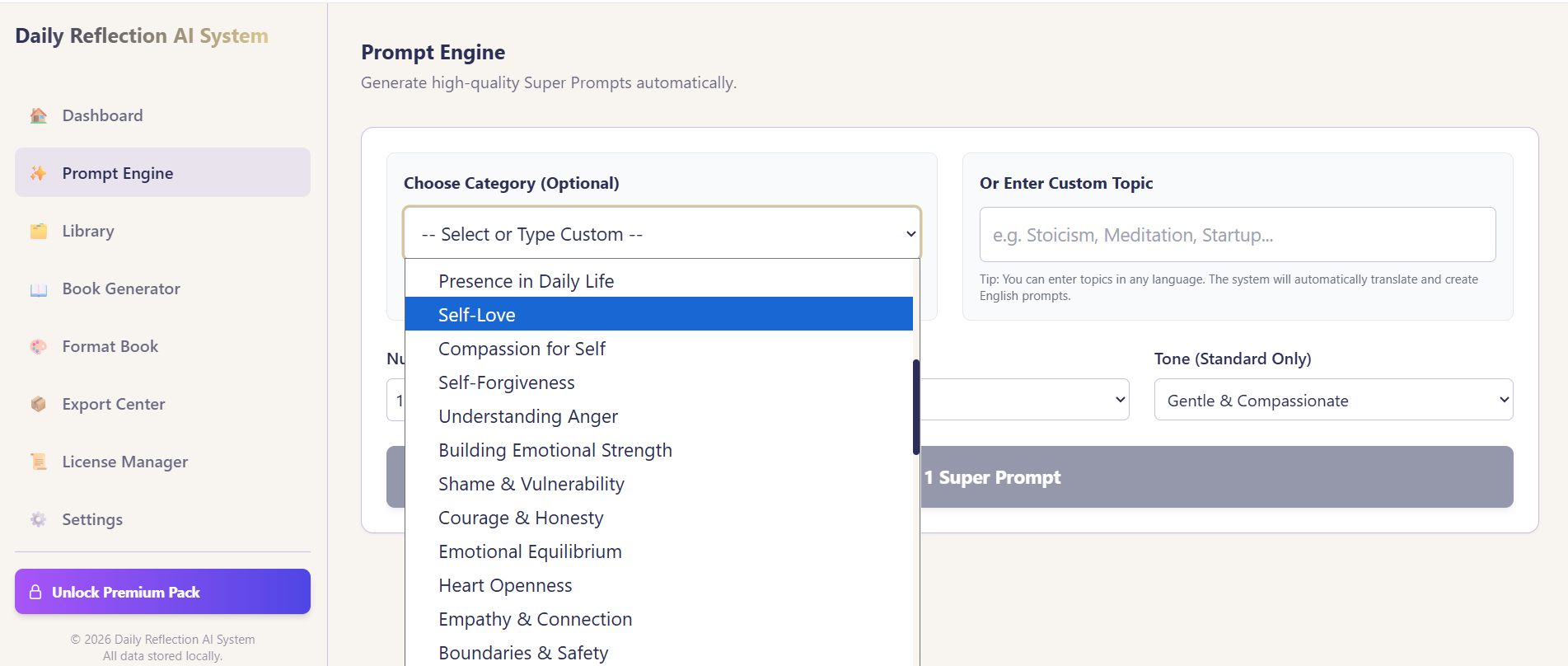The image size is (1568, 666).
Task: Click the Prompt Engine magic wand icon
Action: tap(38, 173)
